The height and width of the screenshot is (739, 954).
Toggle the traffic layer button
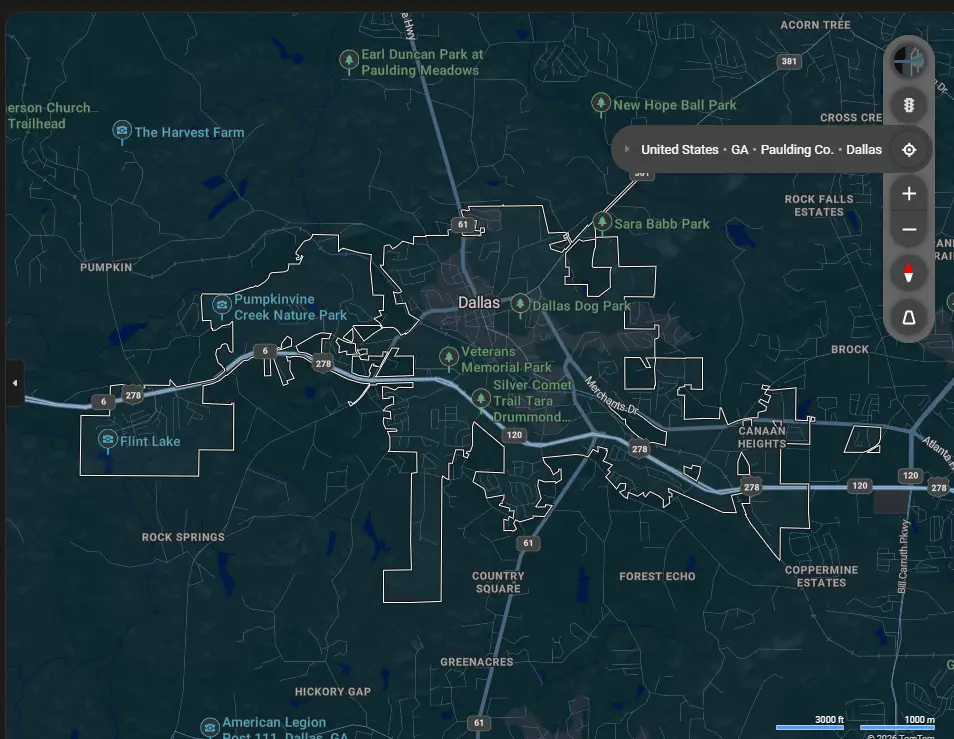click(909, 105)
